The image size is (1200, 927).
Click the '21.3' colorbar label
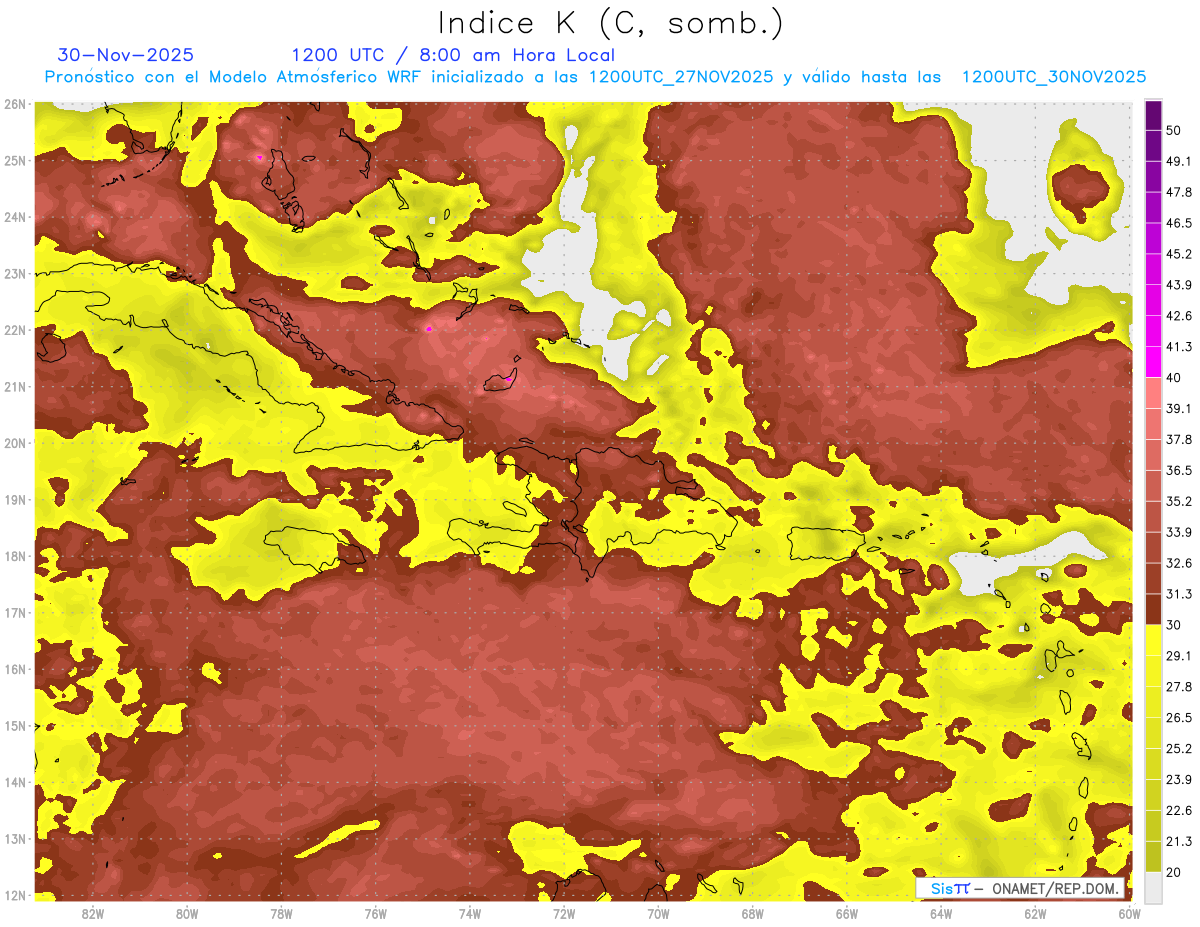(1177, 841)
